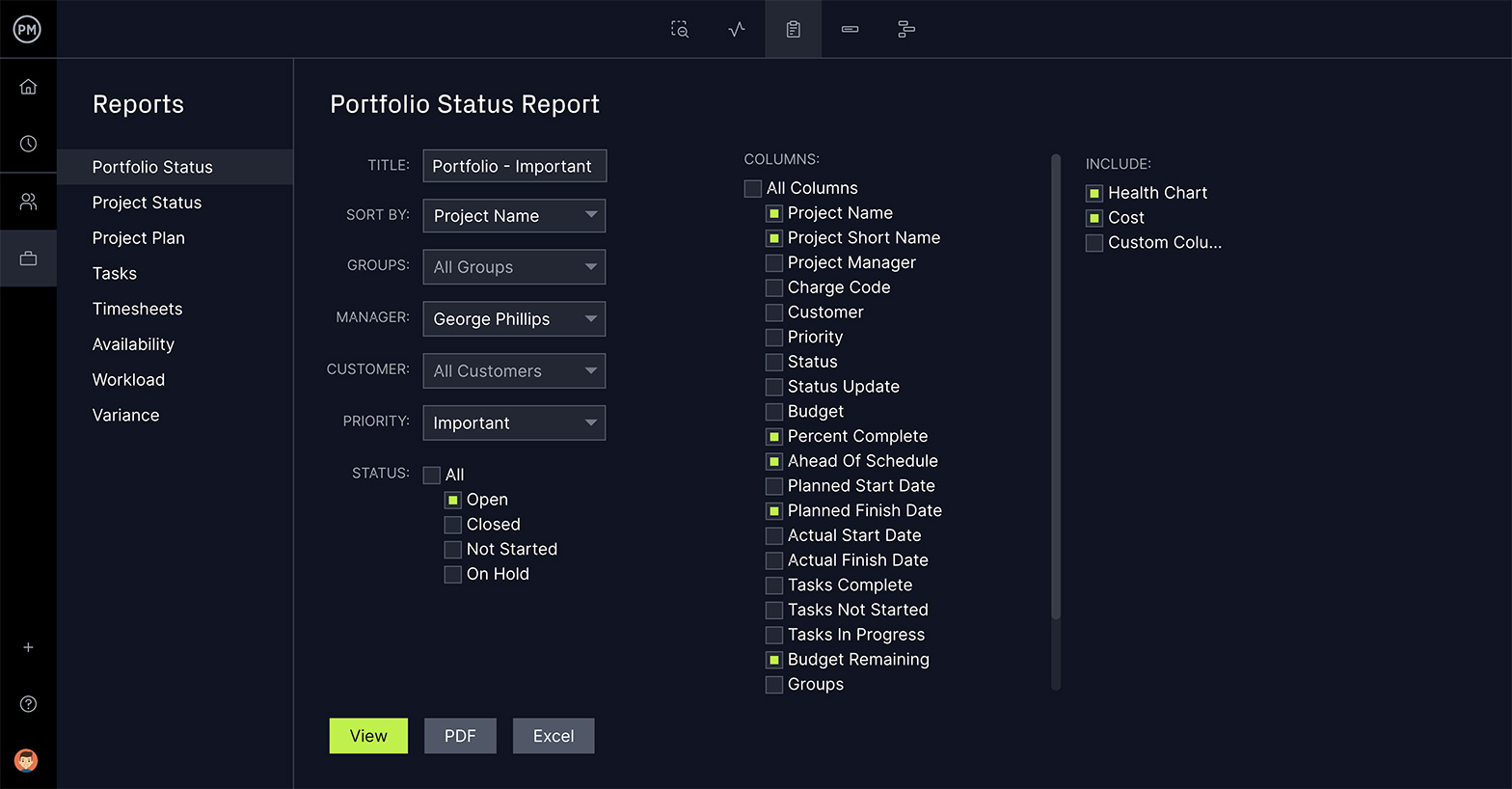Click the user avatar at bottom left
This screenshot has width=1512, height=789.
pyautogui.click(x=27, y=760)
